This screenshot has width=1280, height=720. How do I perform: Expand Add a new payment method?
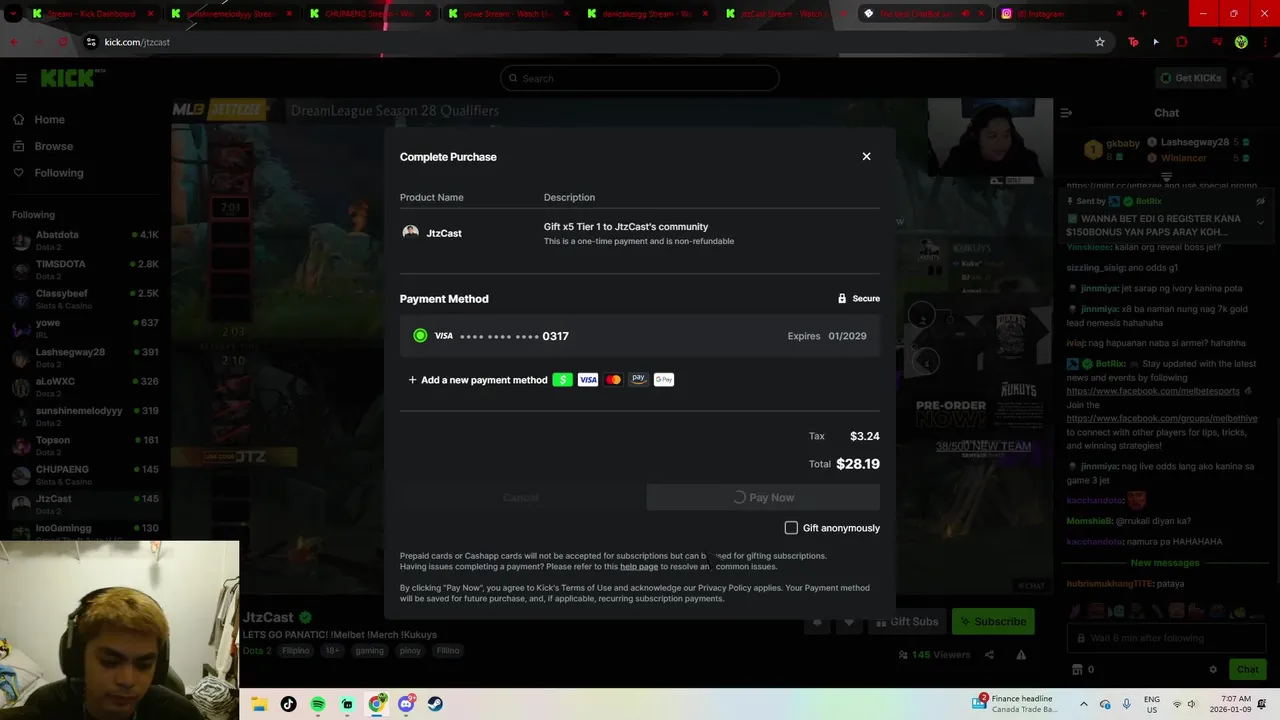point(478,380)
